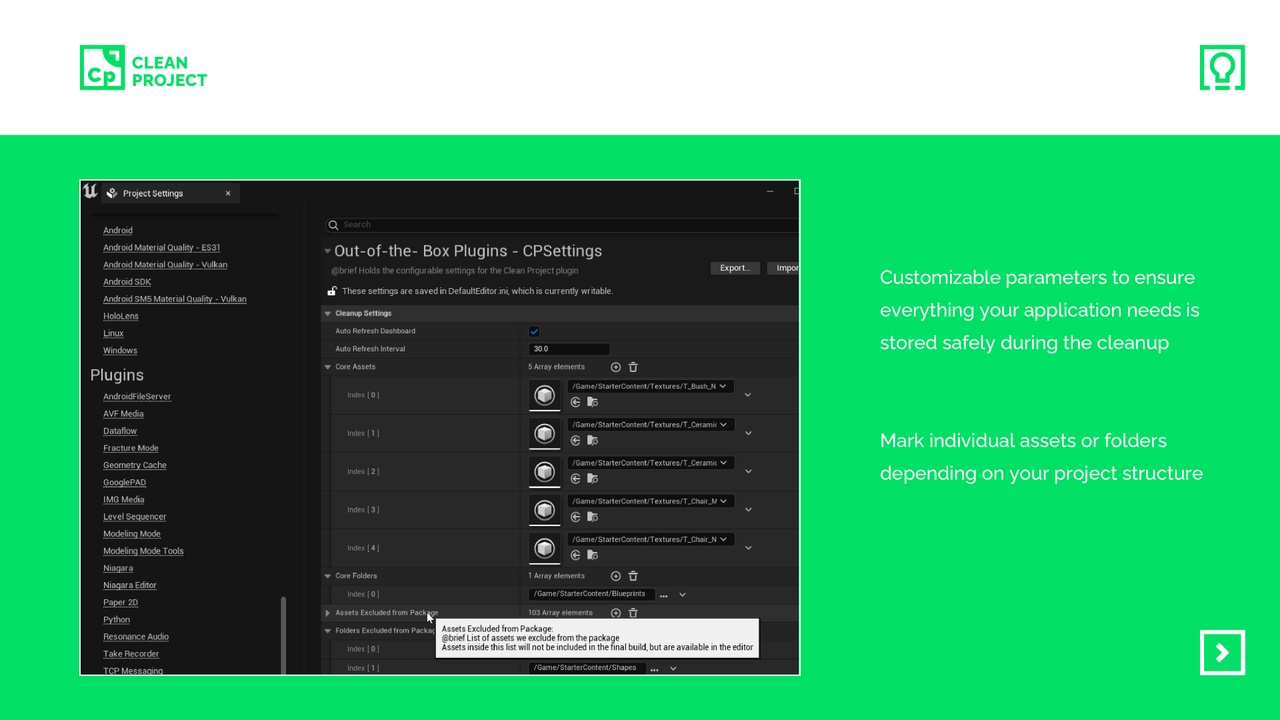Use selected asset arrow for Index 0
The height and width of the screenshot is (720, 1280).
click(575, 402)
